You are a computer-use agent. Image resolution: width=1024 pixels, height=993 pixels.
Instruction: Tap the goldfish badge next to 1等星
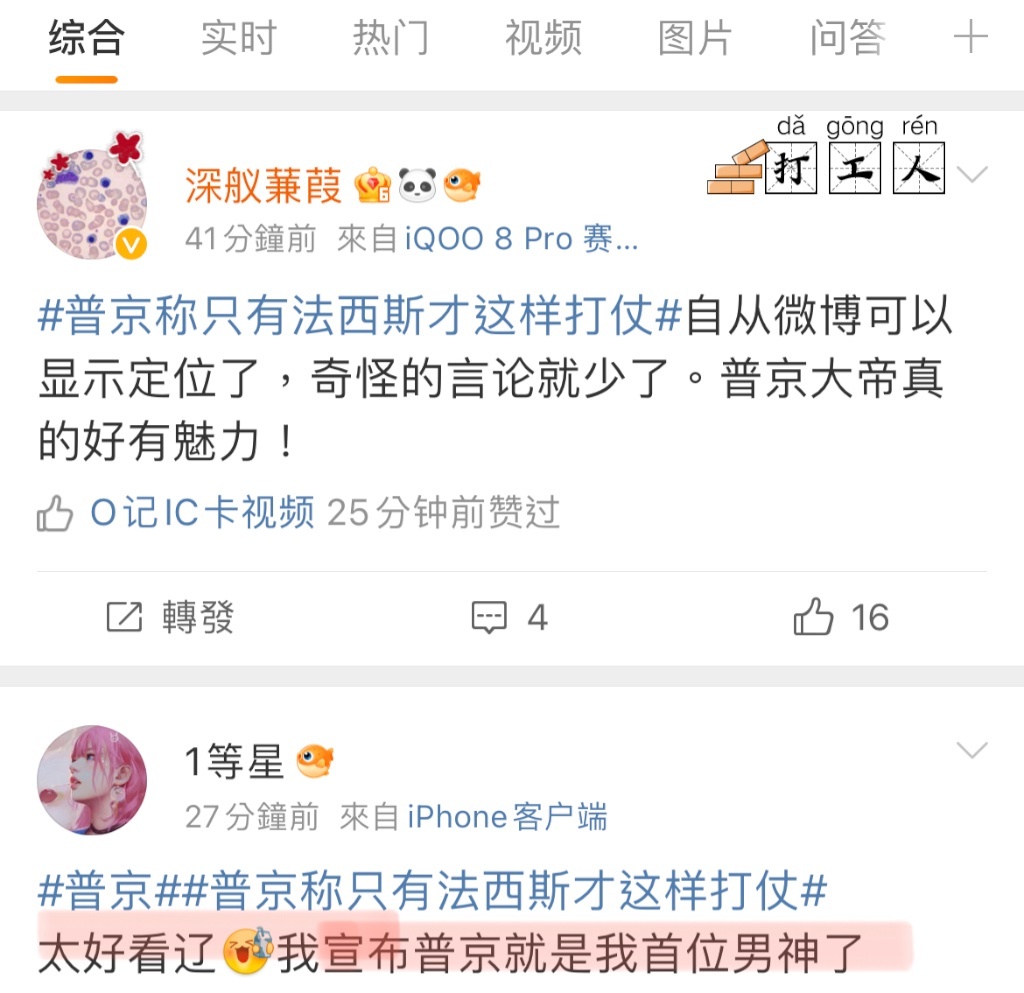click(x=315, y=761)
